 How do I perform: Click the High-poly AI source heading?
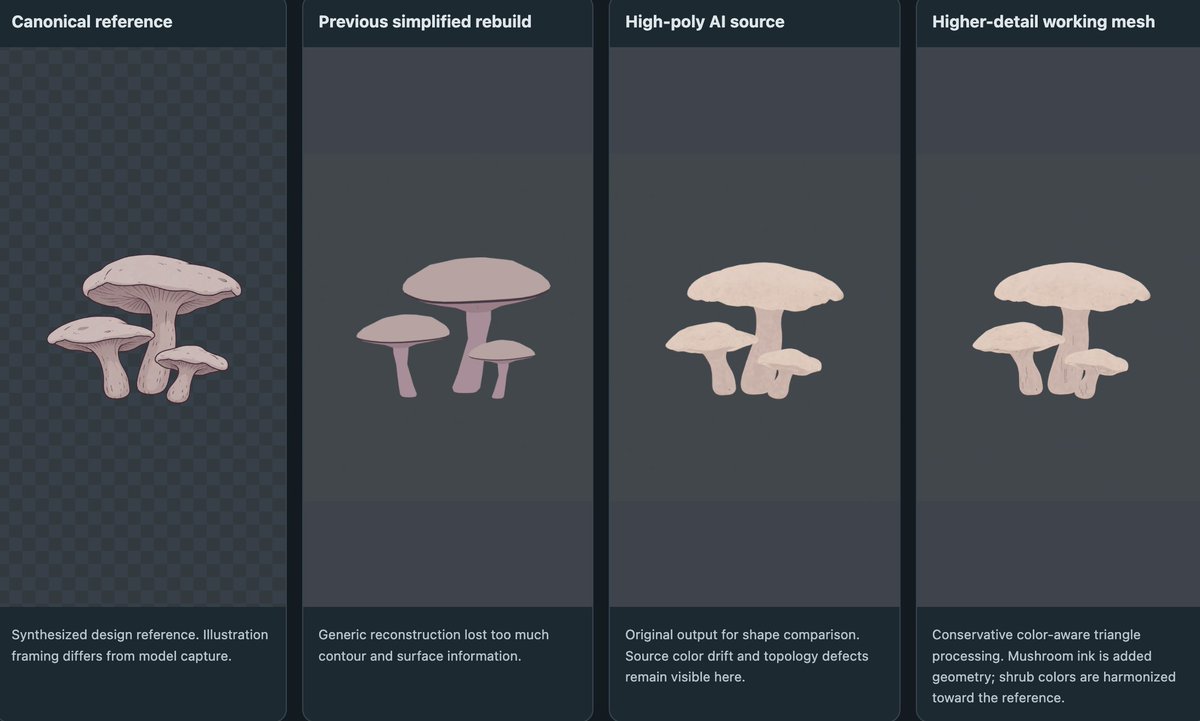(x=706, y=21)
